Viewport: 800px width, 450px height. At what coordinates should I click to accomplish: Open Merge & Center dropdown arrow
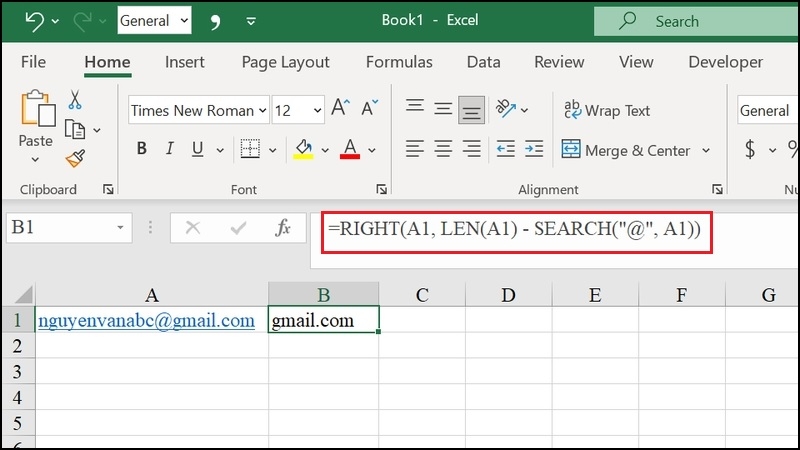(706, 151)
